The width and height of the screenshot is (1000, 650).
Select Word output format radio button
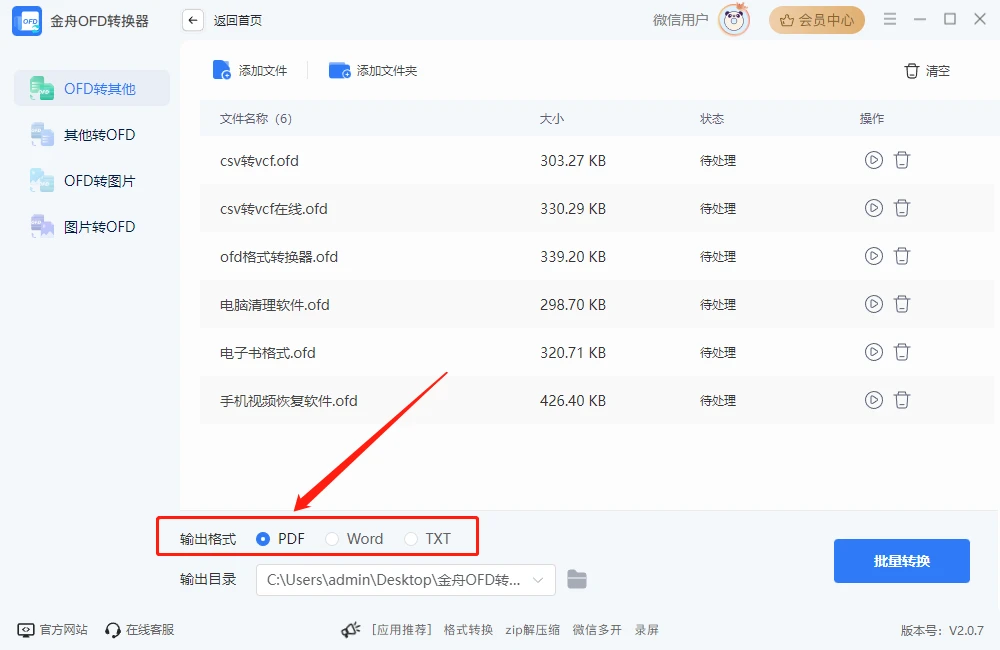pos(332,539)
